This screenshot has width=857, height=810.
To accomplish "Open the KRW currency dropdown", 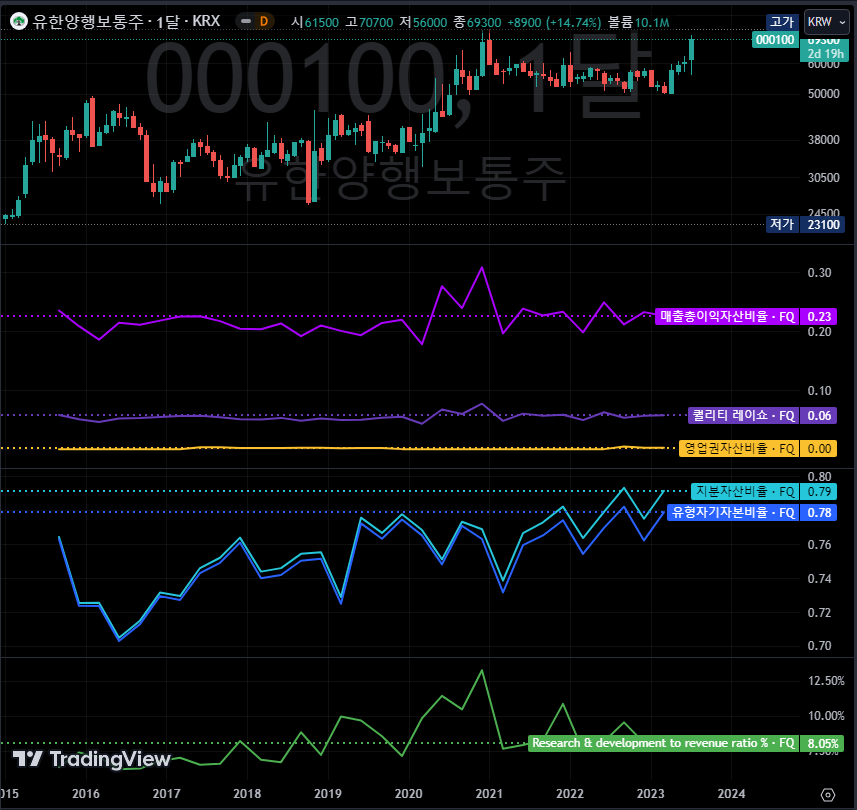I will [x=826, y=22].
